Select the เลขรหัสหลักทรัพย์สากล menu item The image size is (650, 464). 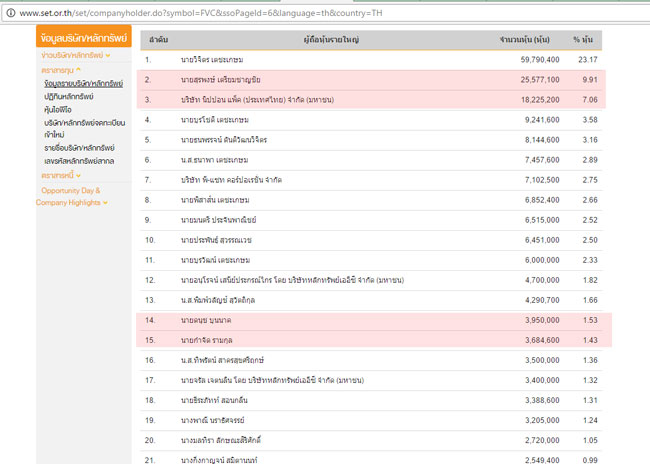click(76, 160)
